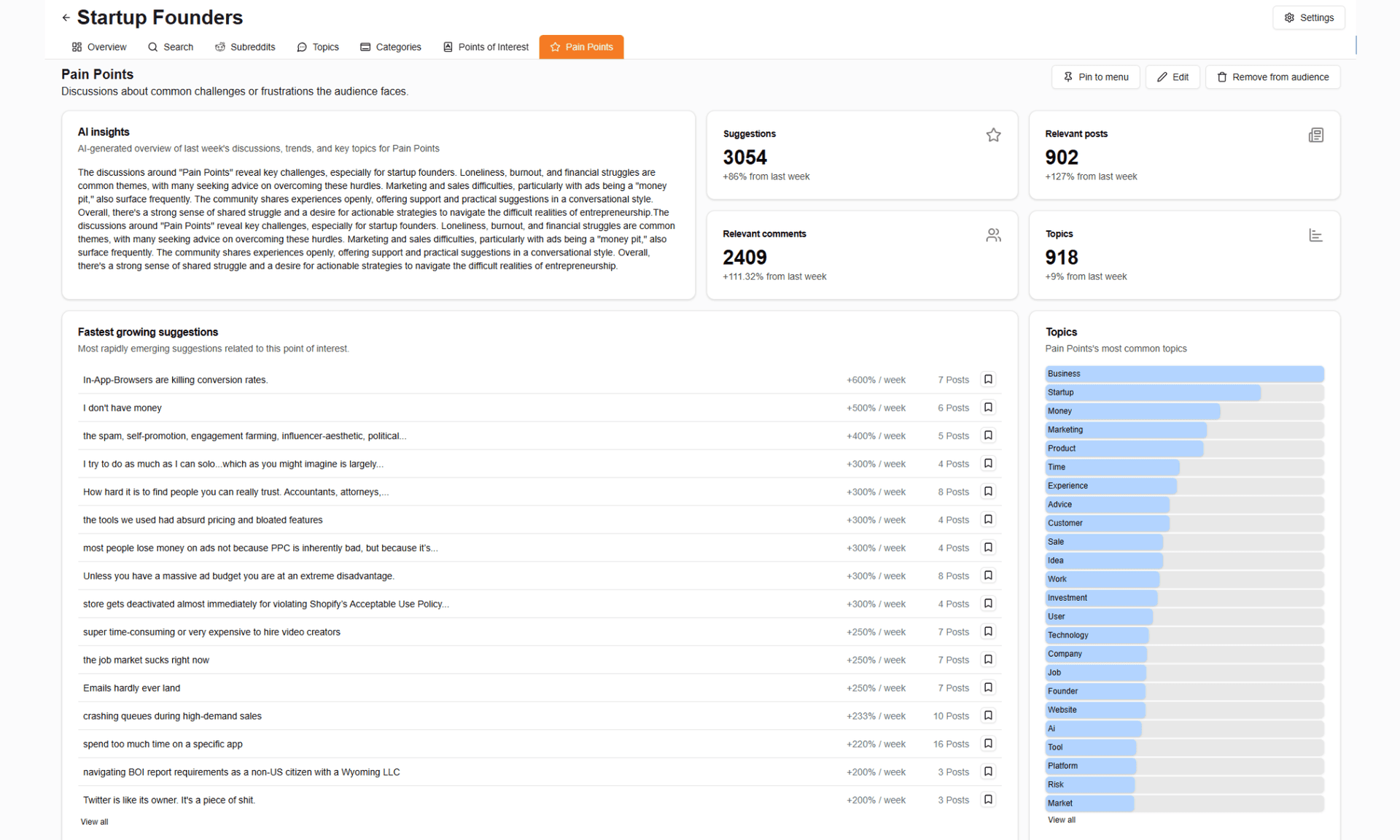1400x840 pixels.
Task: Click the star icon on Suggestions card
Action: click(x=993, y=135)
